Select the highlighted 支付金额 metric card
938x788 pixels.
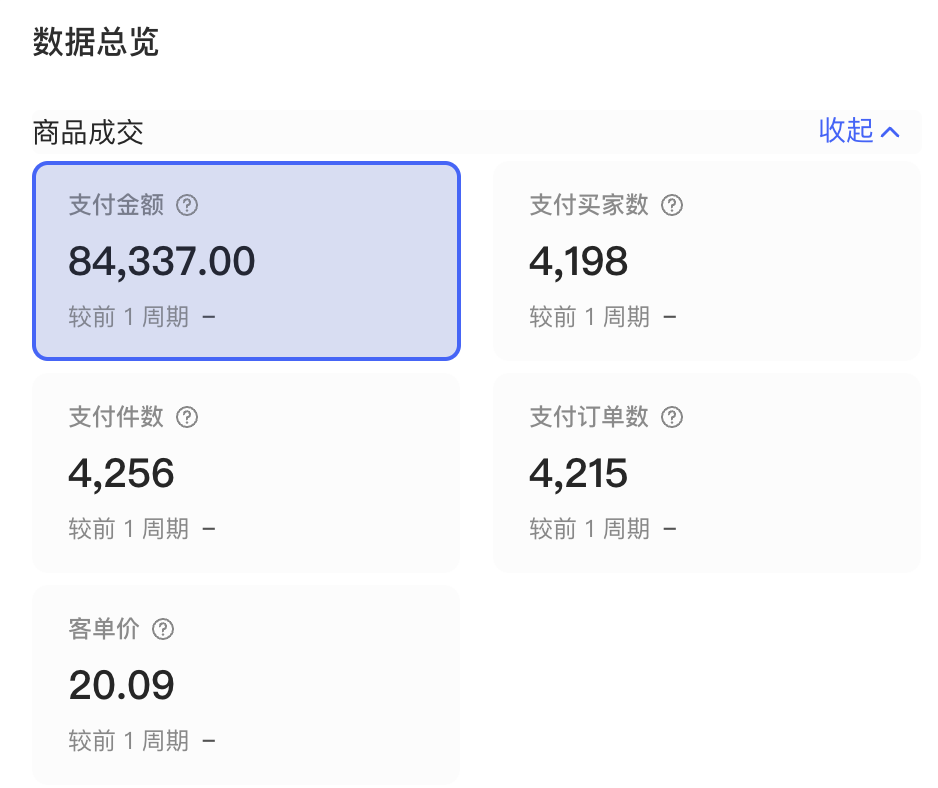(246, 260)
